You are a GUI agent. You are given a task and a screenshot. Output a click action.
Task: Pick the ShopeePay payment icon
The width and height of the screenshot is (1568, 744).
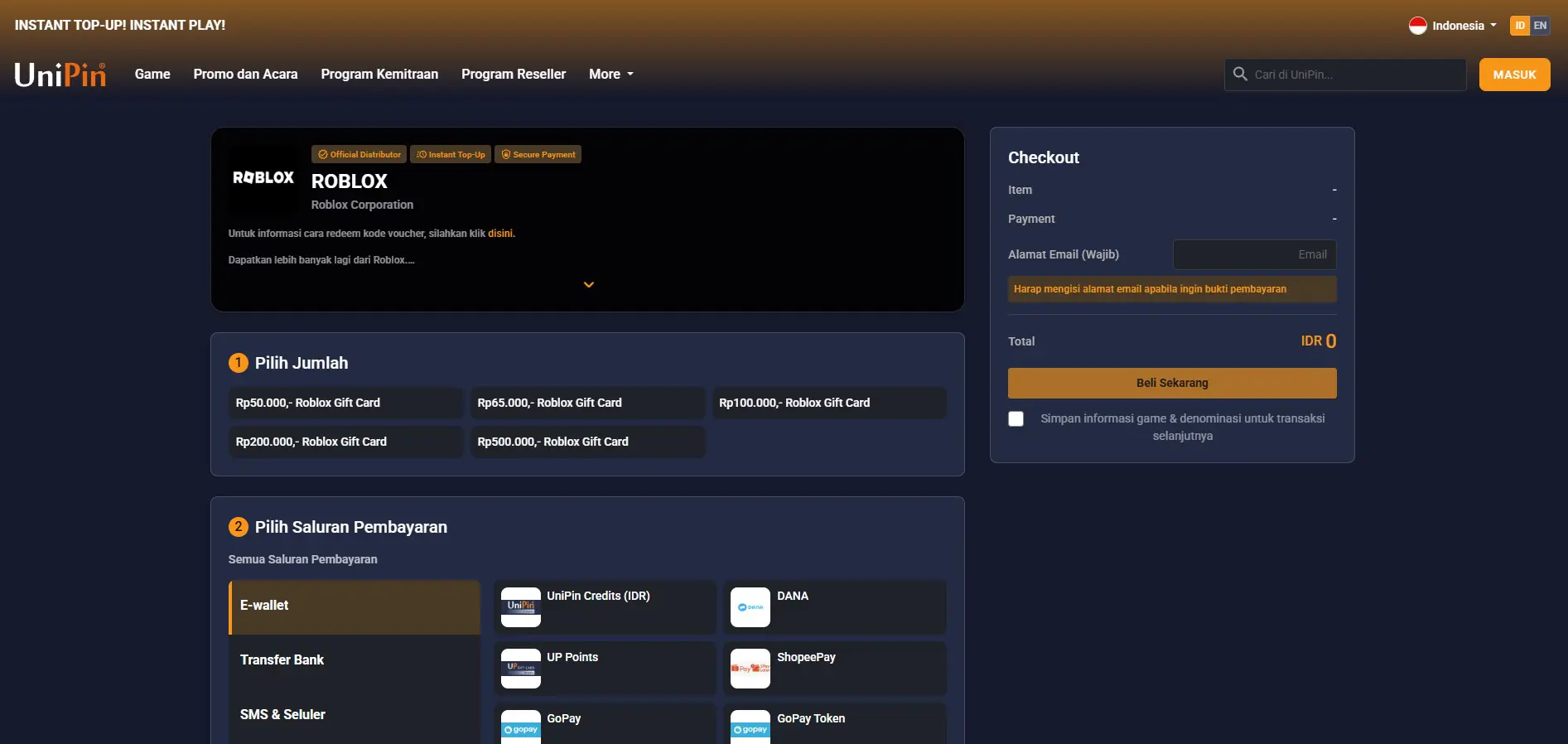[750, 669]
